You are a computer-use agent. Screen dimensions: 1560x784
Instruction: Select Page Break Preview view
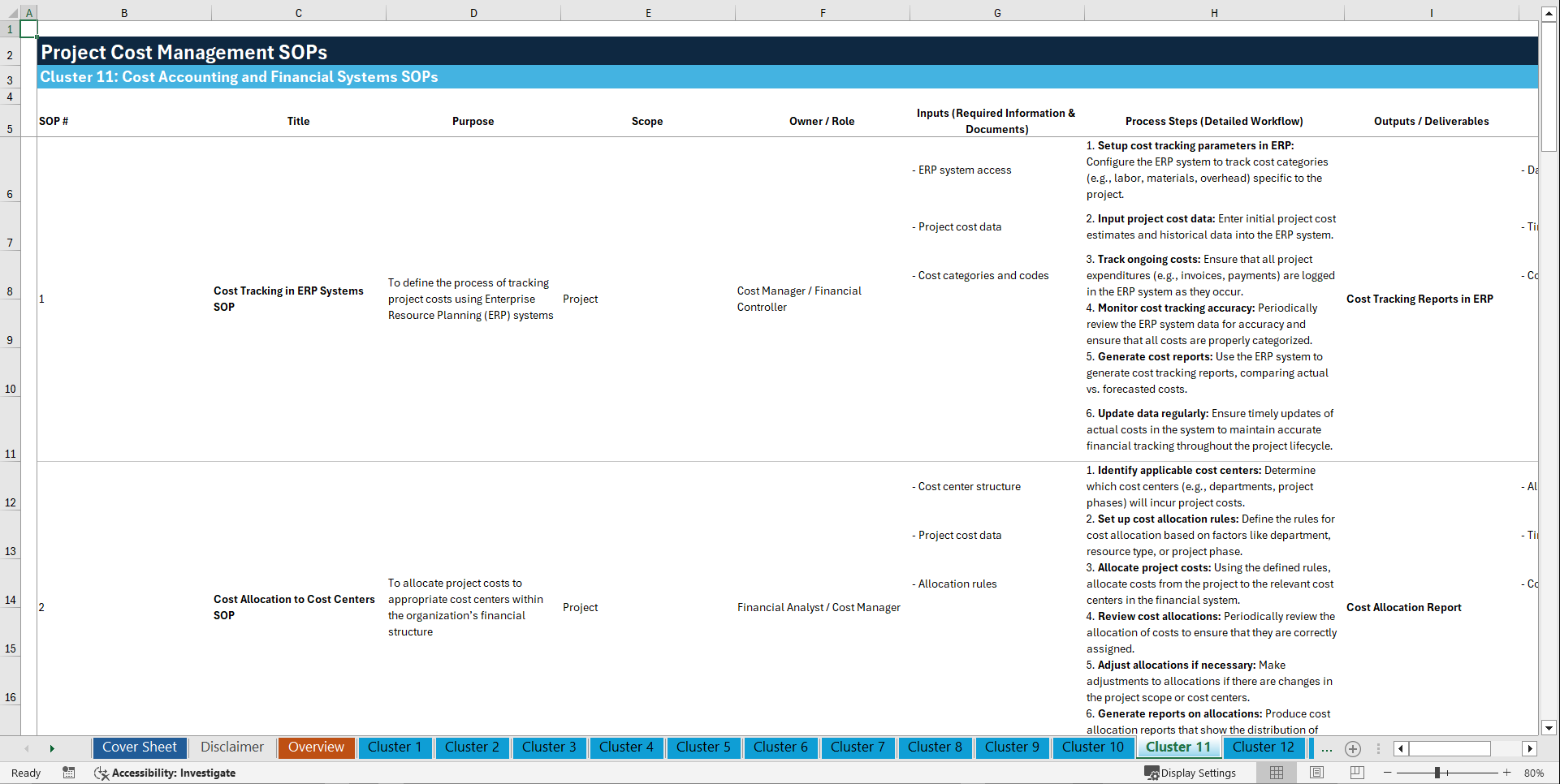coord(1357,772)
